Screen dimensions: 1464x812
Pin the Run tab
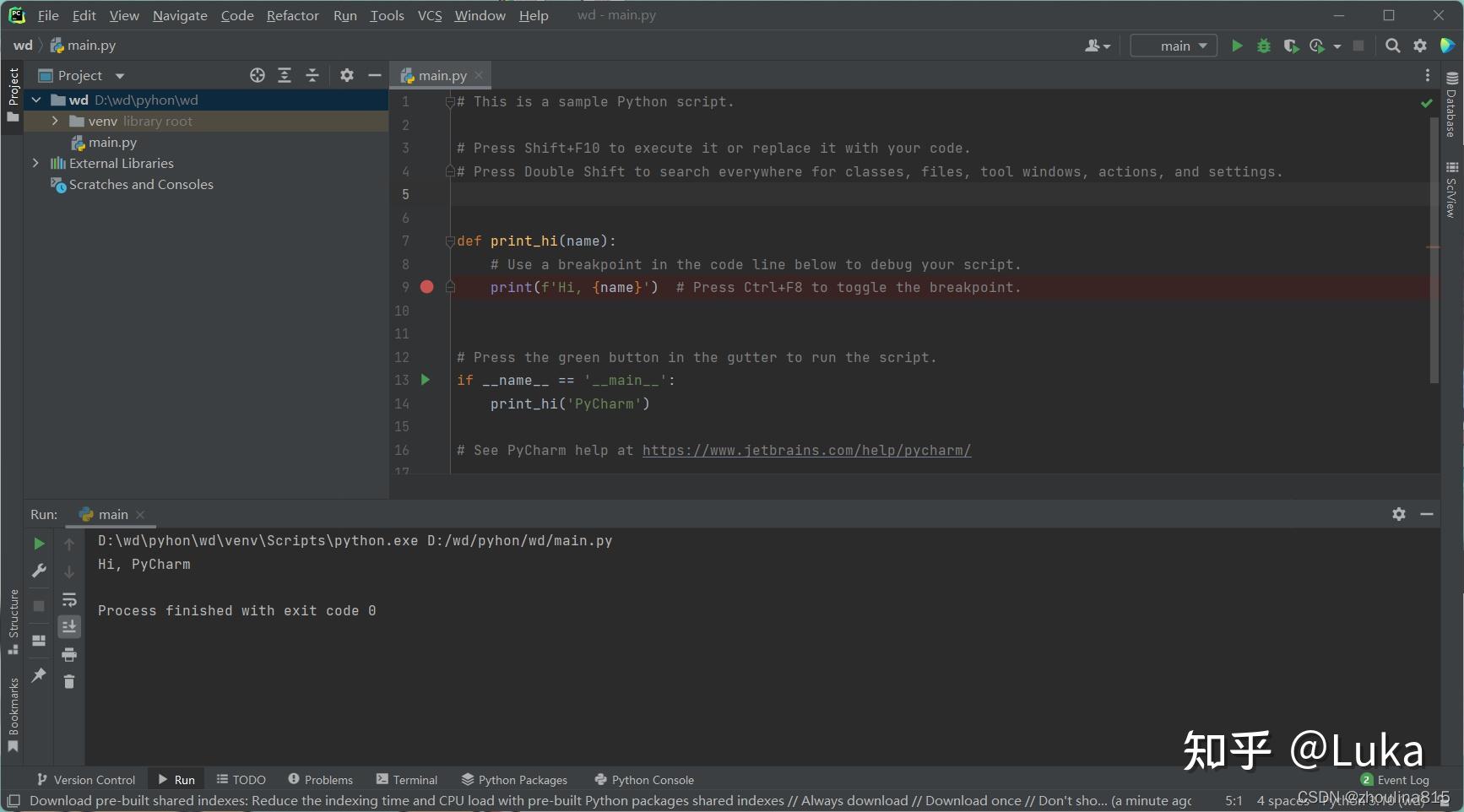39,675
